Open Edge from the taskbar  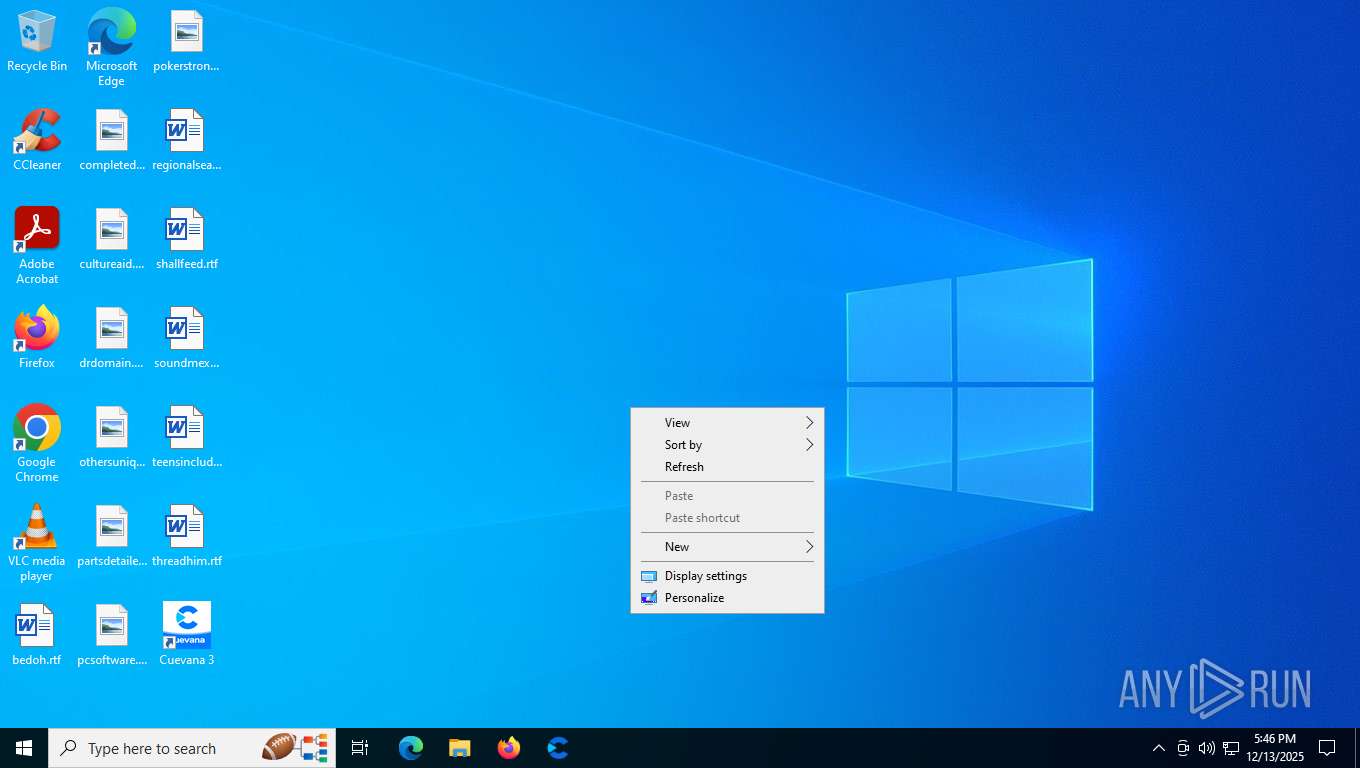[x=411, y=748]
